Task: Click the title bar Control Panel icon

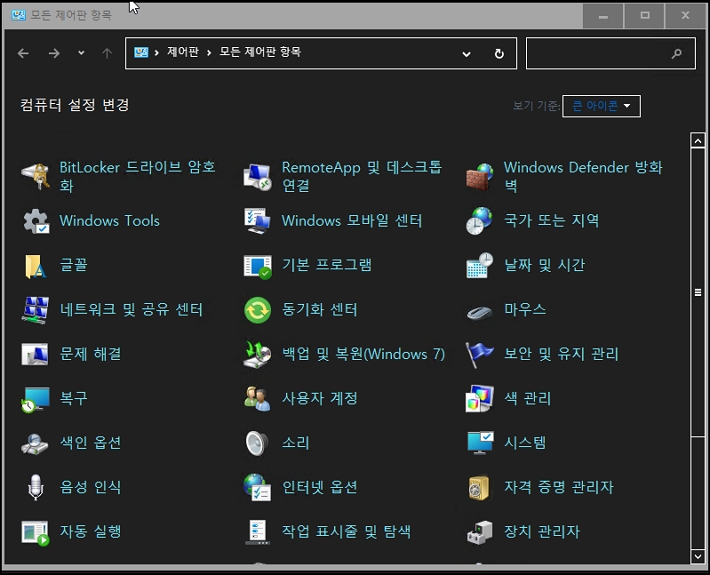Action: [x=18, y=15]
